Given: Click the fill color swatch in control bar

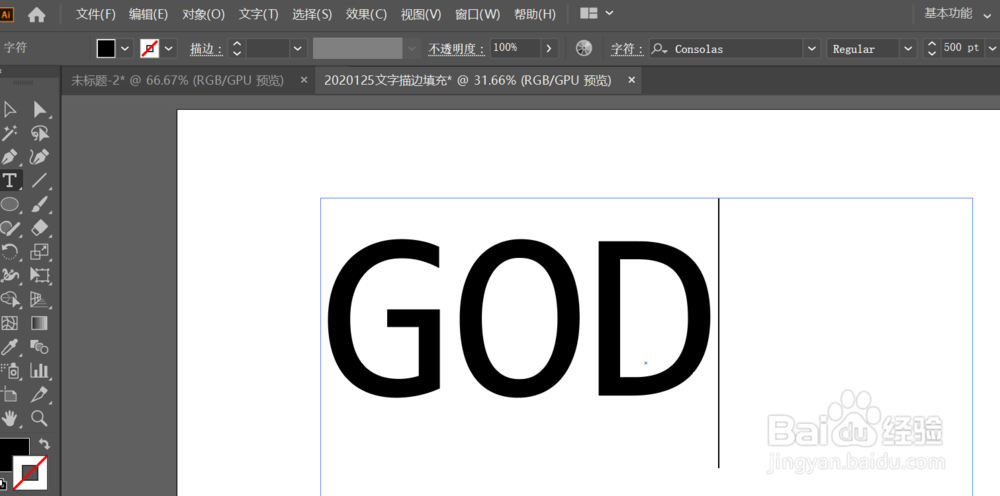Looking at the screenshot, I should [x=106, y=48].
